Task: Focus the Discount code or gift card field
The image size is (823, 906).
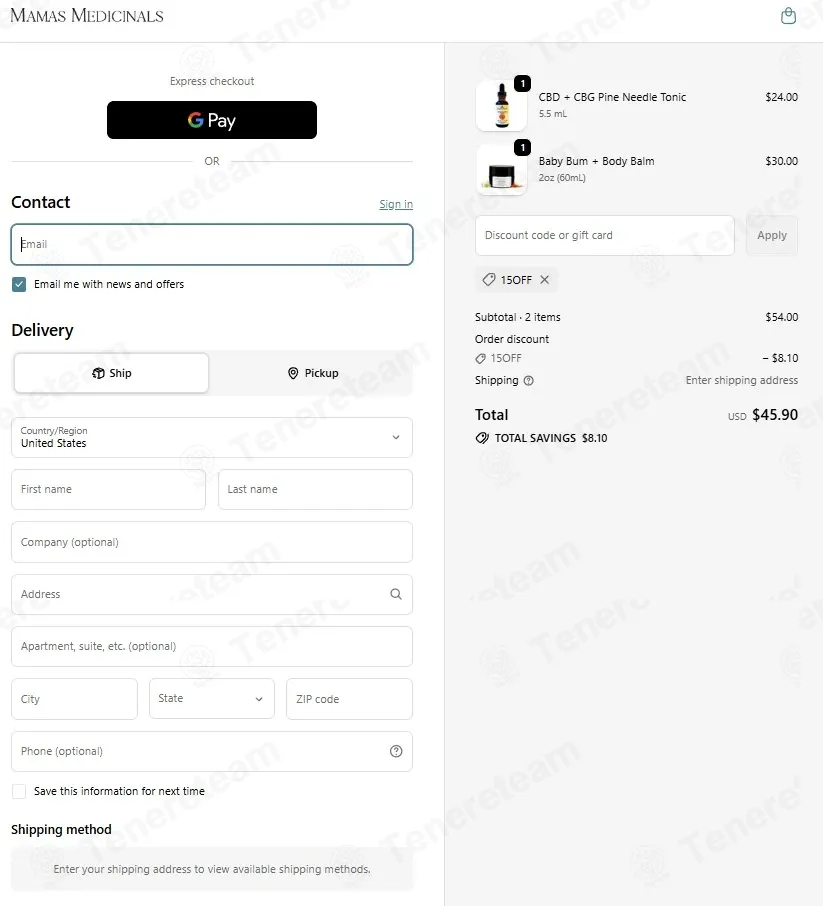Action: click(x=605, y=235)
